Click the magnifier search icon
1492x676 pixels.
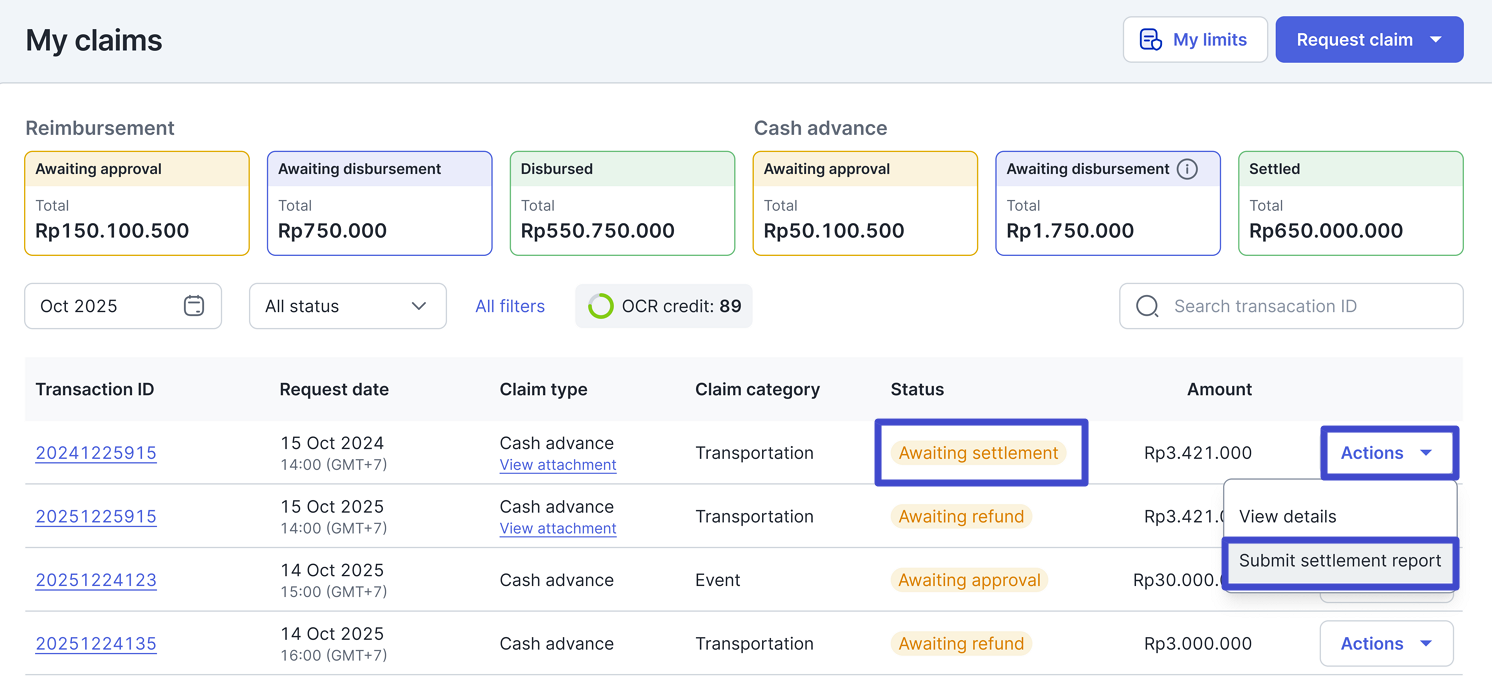1147,306
